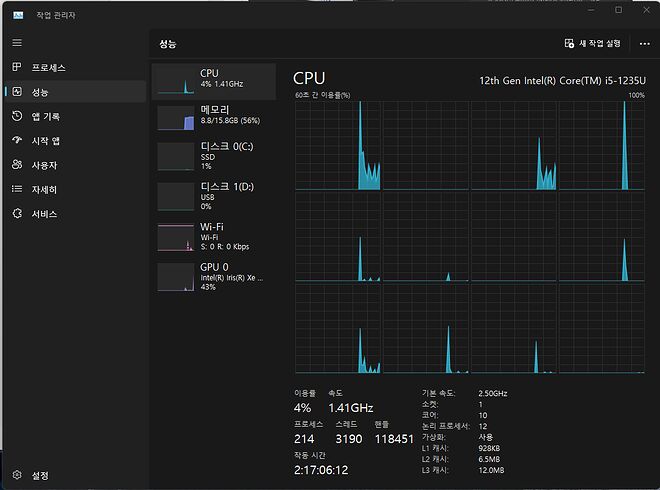Select the GPU 0 Intel Iris Xe entry
The width and height of the screenshot is (660, 490).
click(214, 277)
